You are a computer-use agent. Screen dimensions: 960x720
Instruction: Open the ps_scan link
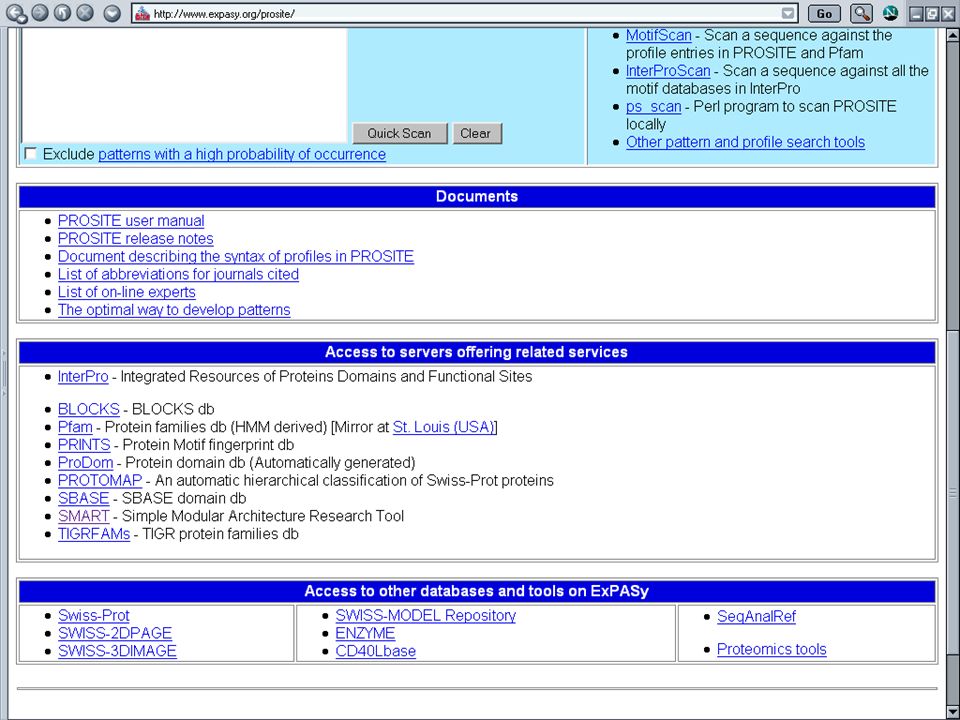pyautogui.click(x=653, y=107)
